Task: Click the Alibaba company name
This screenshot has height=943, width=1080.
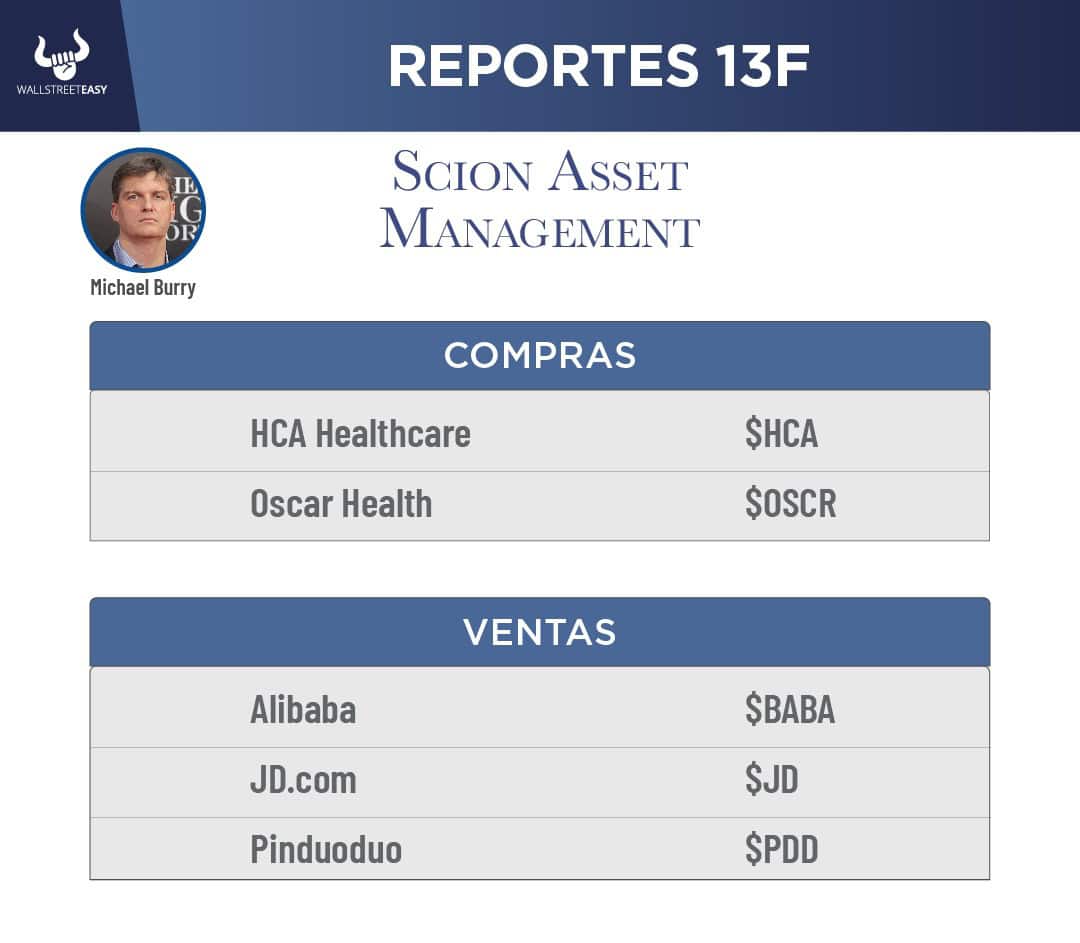Action: coord(303,710)
